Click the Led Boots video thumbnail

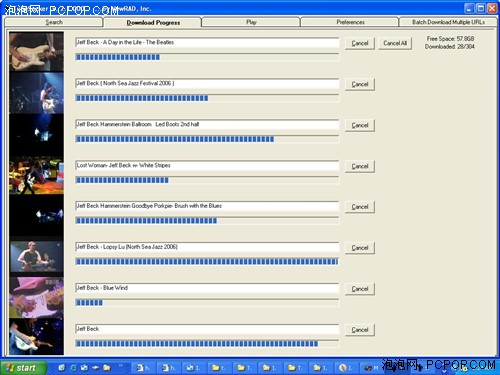[36, 134]
